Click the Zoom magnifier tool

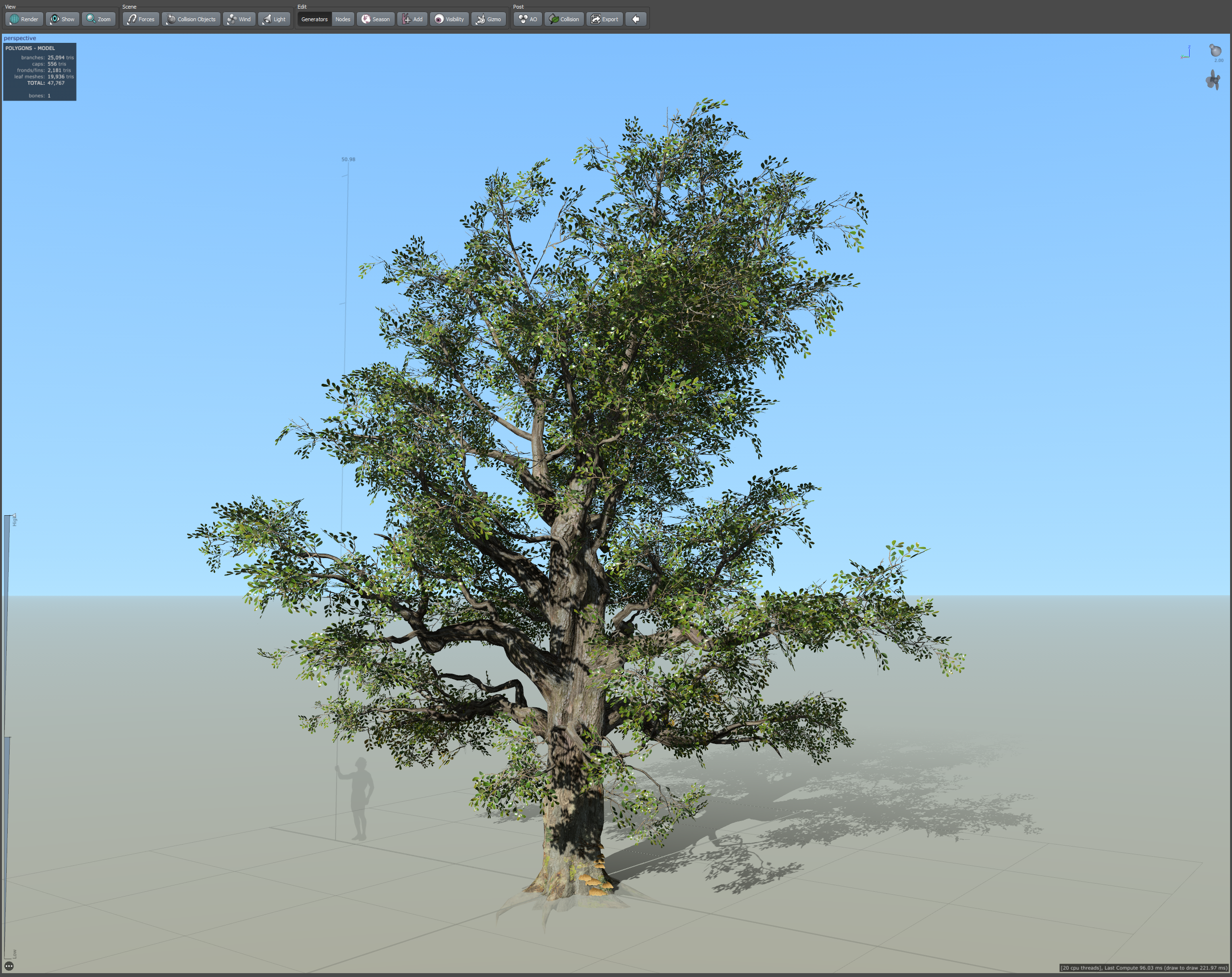[x=98, y=19]
